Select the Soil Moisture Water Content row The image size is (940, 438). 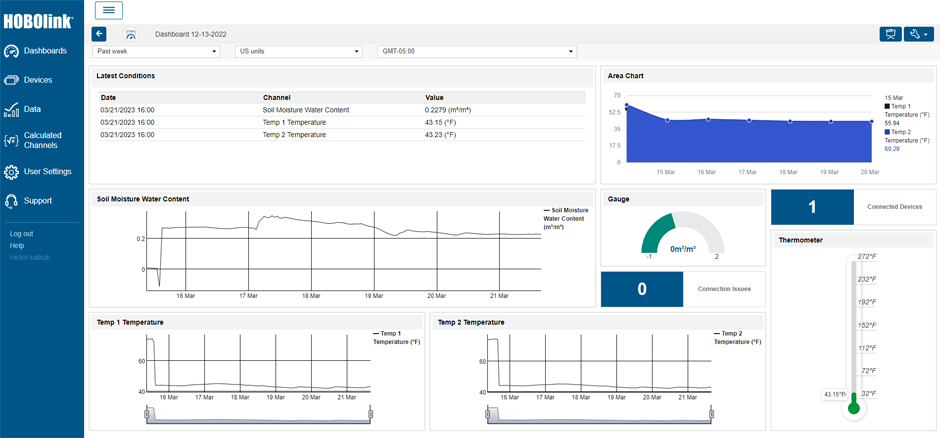(342, 110)
